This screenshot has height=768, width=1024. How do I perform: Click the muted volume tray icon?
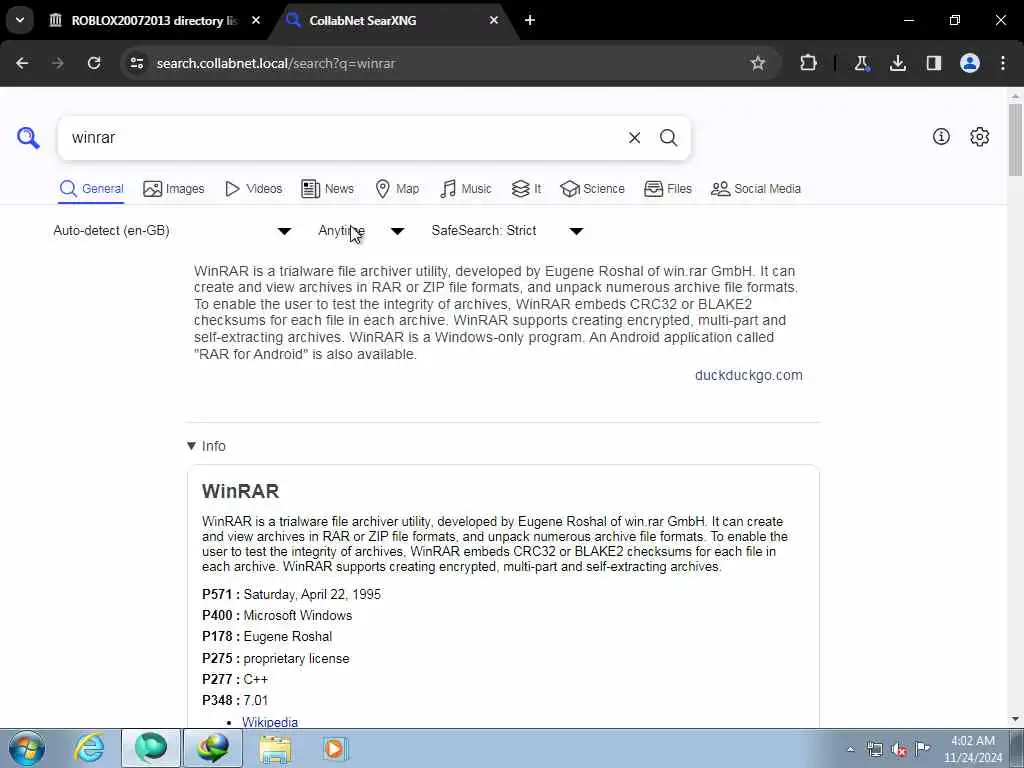899,749
